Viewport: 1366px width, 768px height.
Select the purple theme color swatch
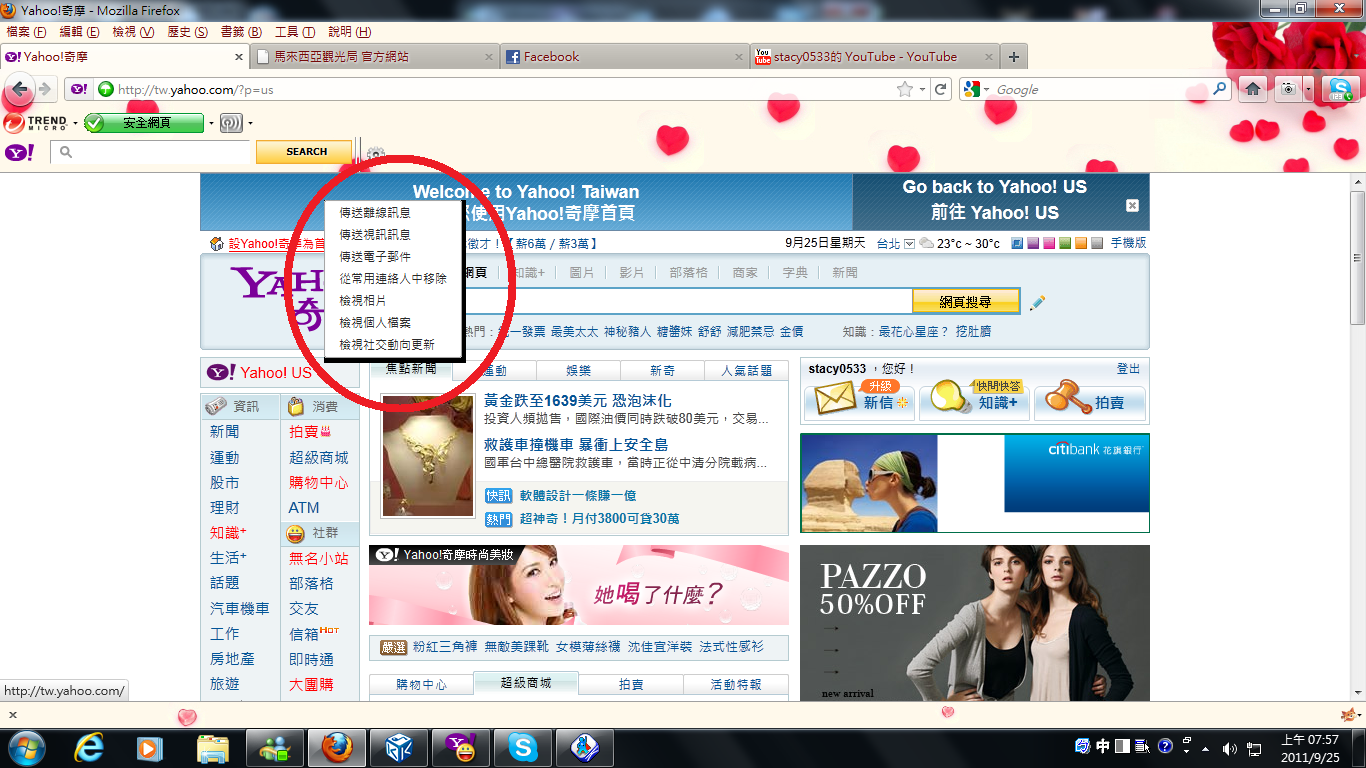(x=1033, y=243)
